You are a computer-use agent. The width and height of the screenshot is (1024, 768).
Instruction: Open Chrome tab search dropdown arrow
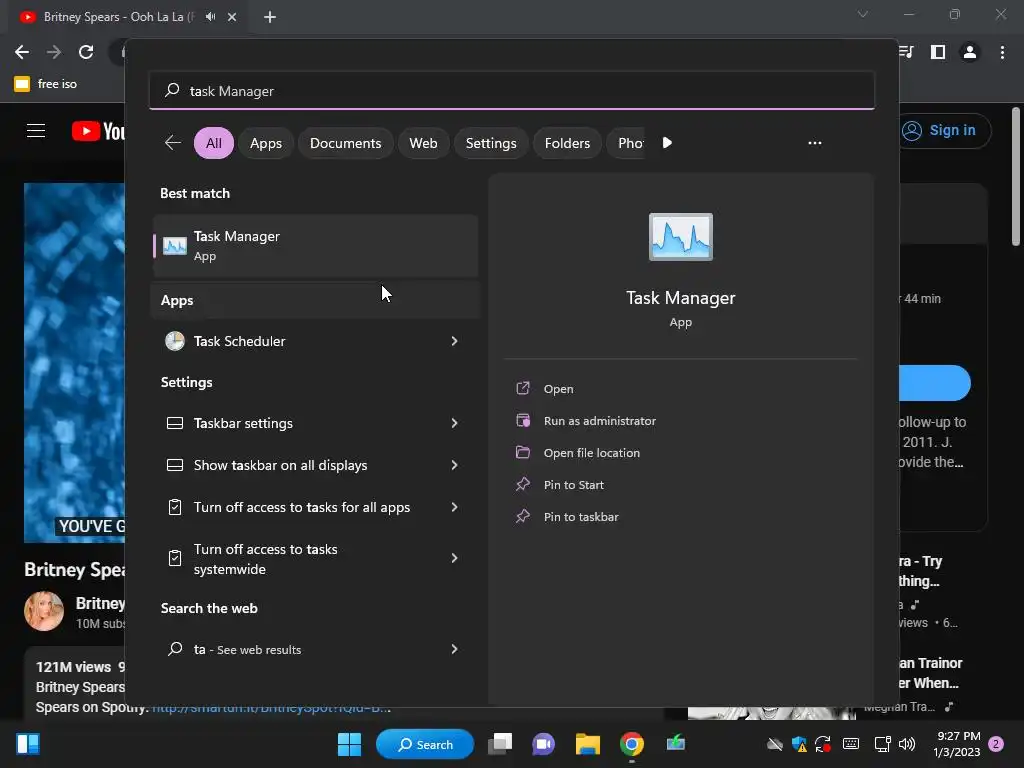coord(863,14)
